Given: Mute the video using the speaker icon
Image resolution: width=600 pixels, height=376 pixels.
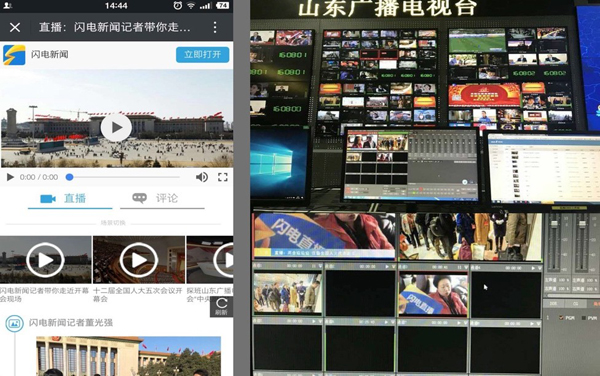Looking at the screenshot, I should 202,177.
